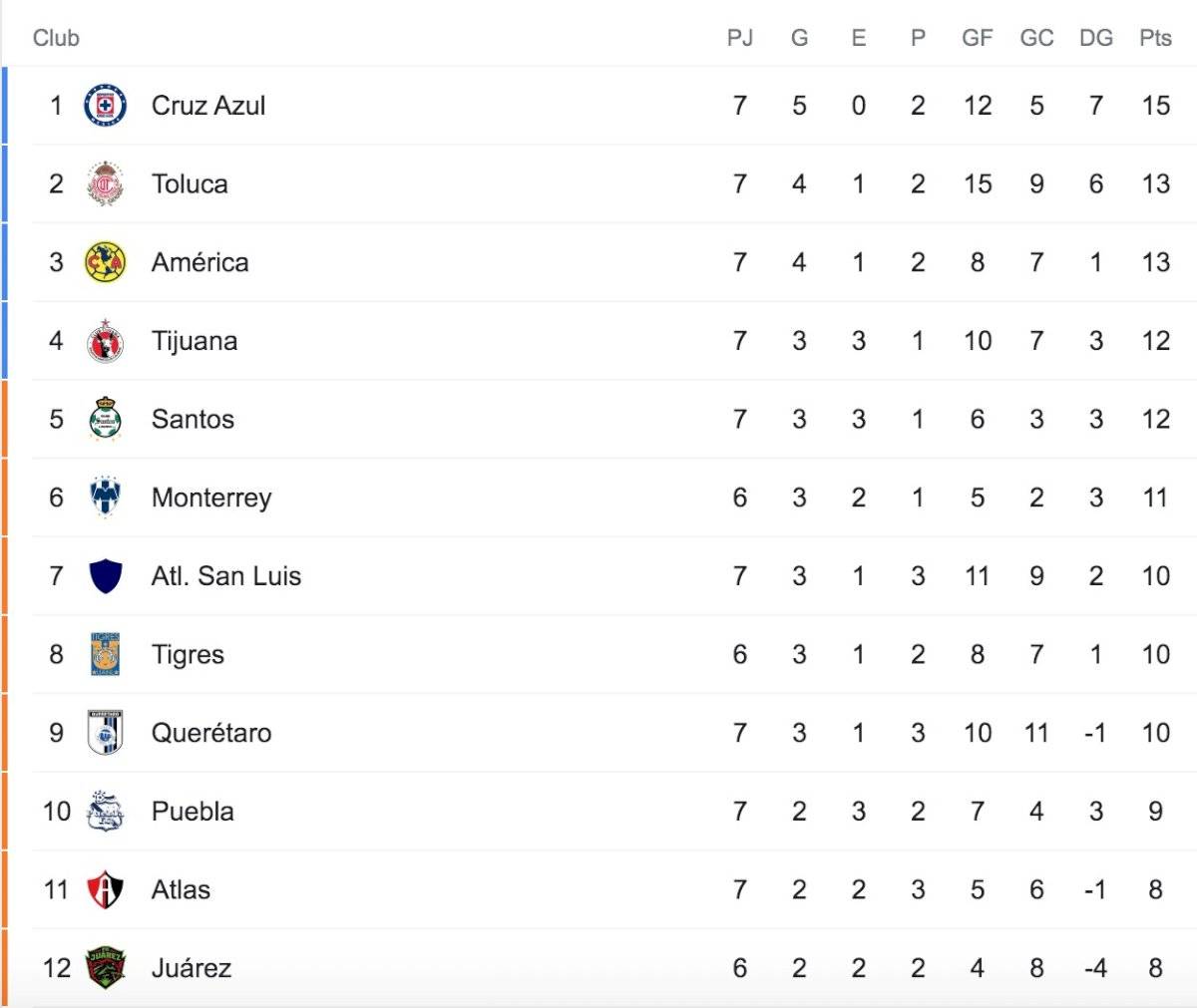
Task: Click the Tijuana Xolos badge
Action: click(106, 341)
